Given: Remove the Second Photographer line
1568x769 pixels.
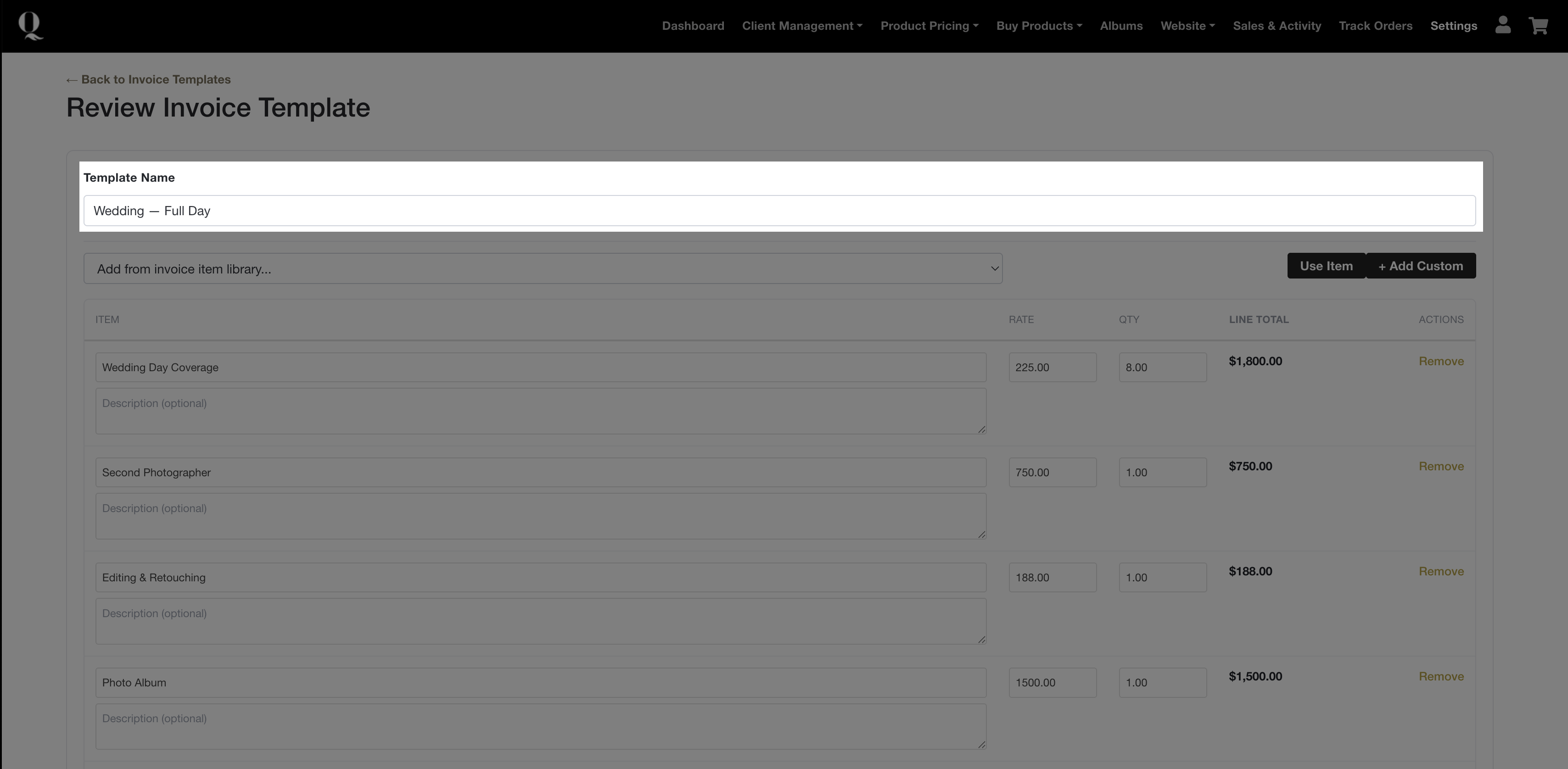Looking at the screenshot, I should coord(1440,467).
